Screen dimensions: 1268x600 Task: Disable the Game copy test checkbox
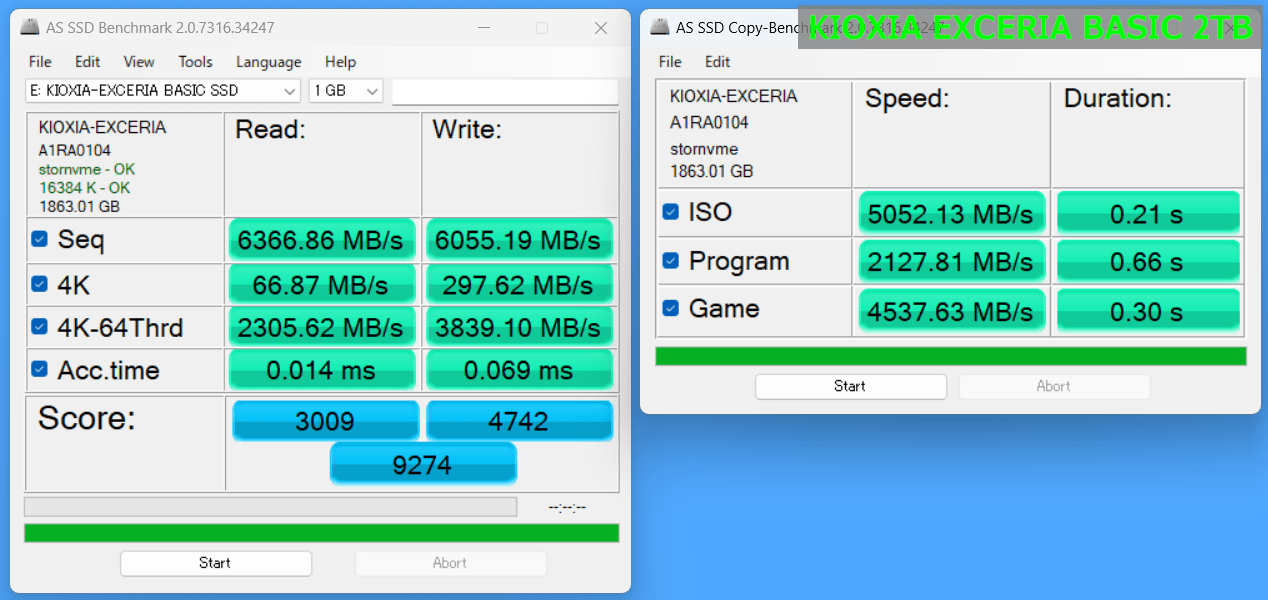pos(671,308)
